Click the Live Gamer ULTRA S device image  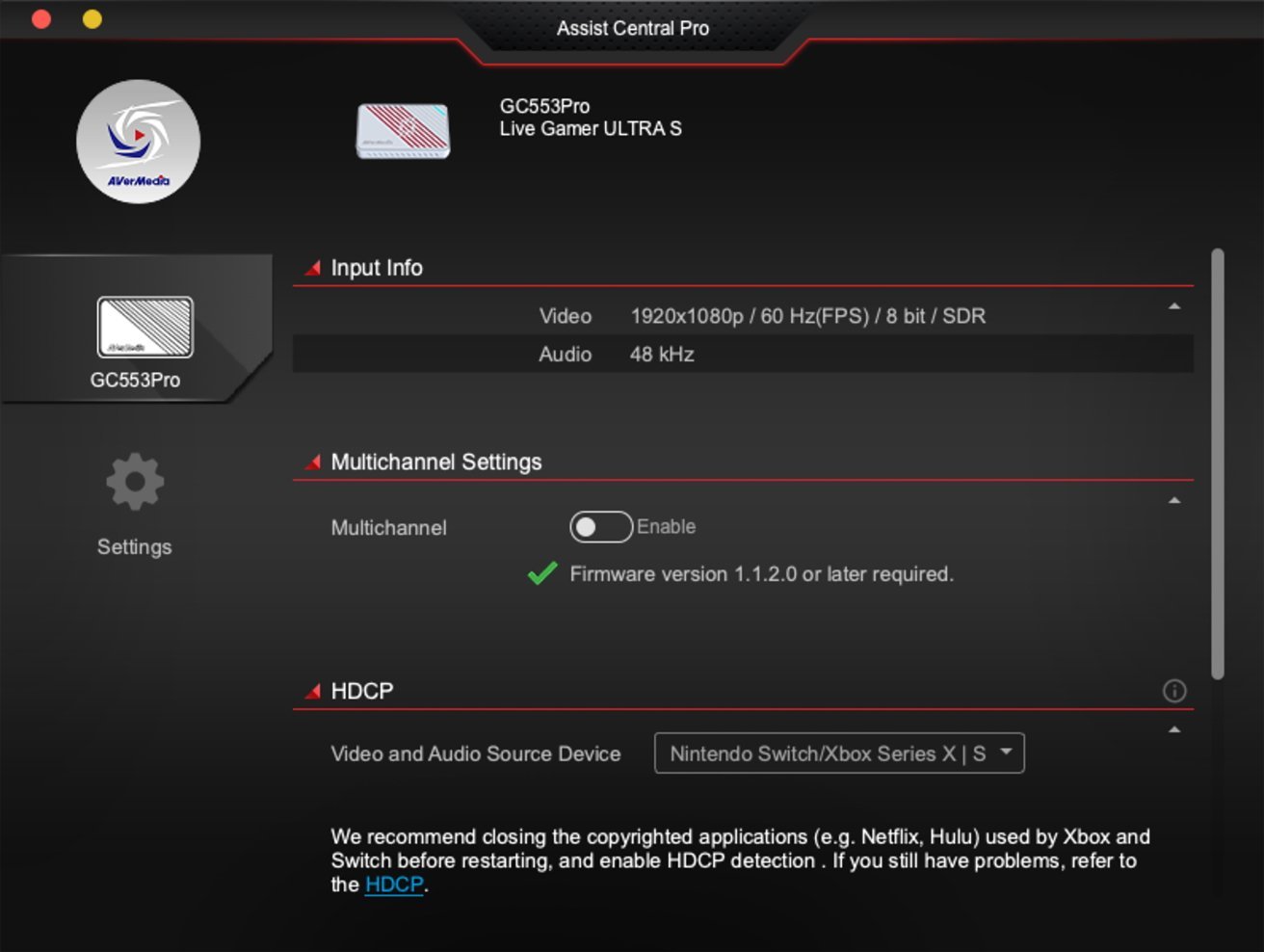[x=403, y=130]
